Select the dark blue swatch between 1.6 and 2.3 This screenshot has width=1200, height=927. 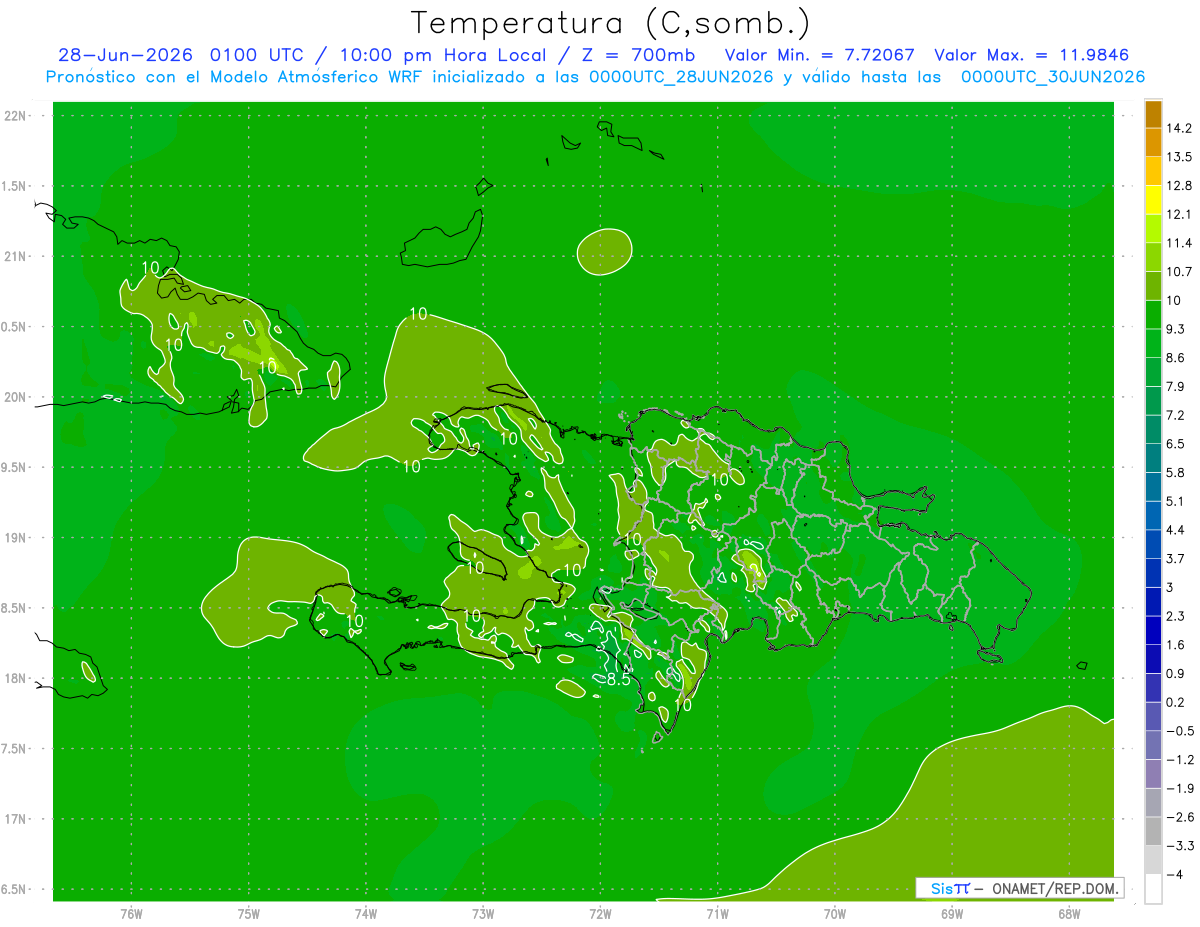pos(1153,631)
